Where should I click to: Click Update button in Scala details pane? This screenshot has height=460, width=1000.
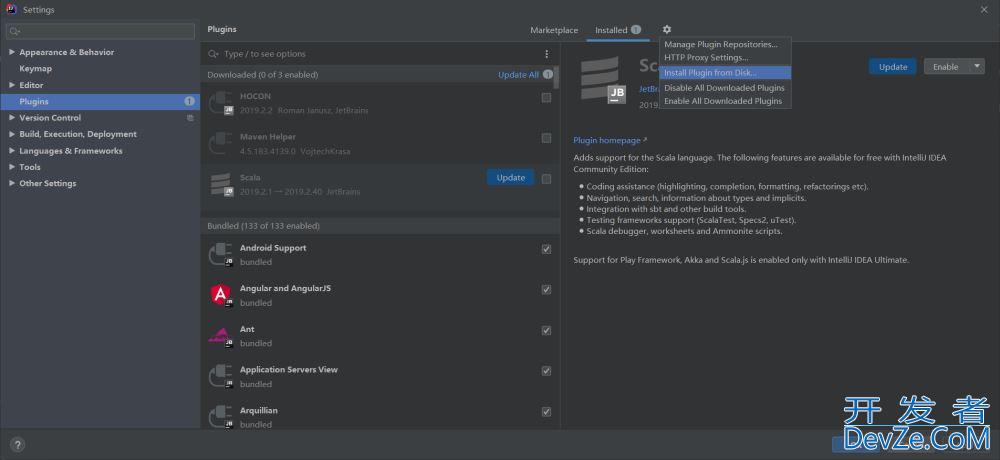tap(892, 66)
